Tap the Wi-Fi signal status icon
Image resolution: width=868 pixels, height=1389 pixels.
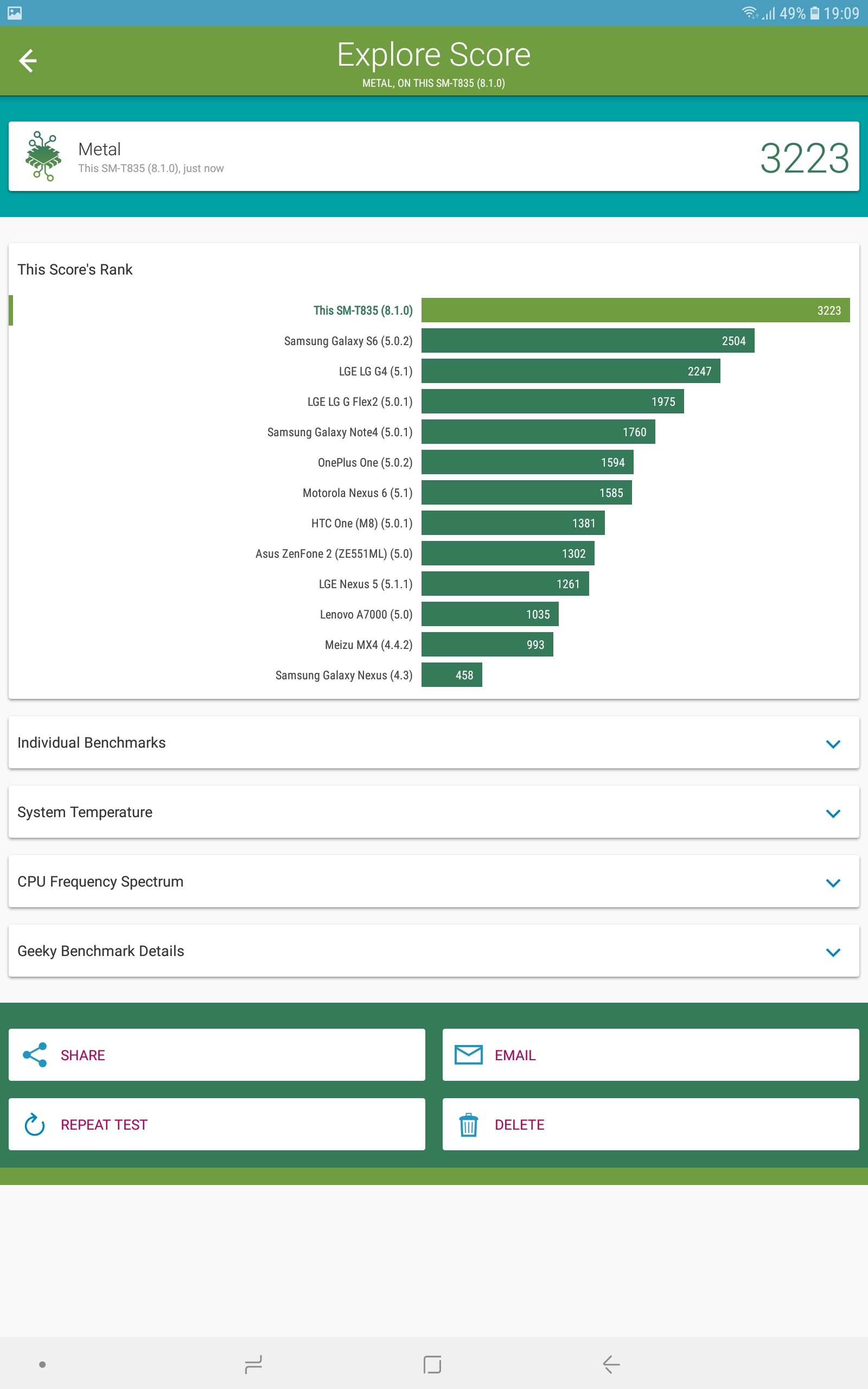[x=749, y=12]
